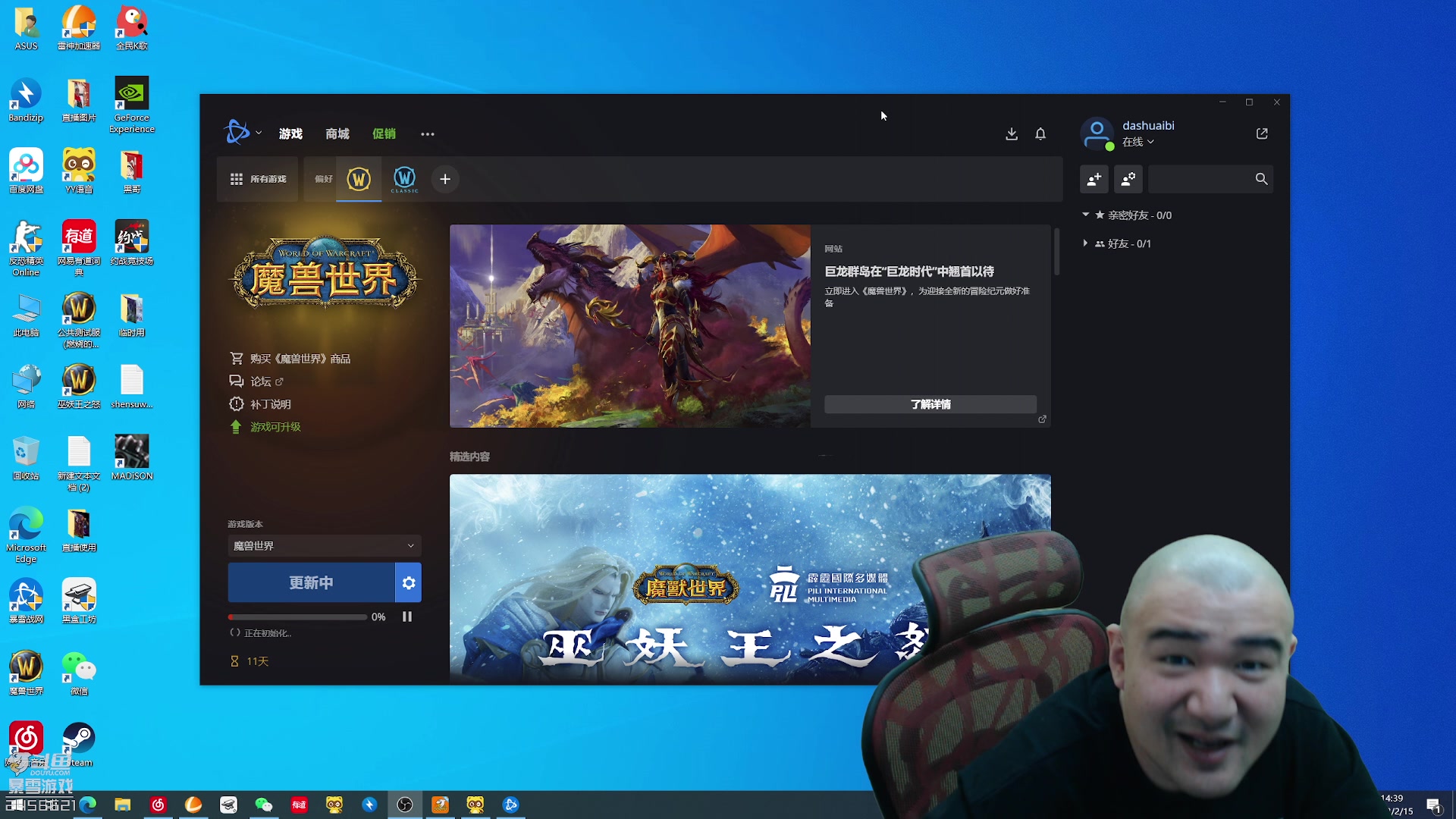Open MADiSON desktop icon
This screenshot has width=1456, height=819.
pyautogui.click(x=131, y=457)
